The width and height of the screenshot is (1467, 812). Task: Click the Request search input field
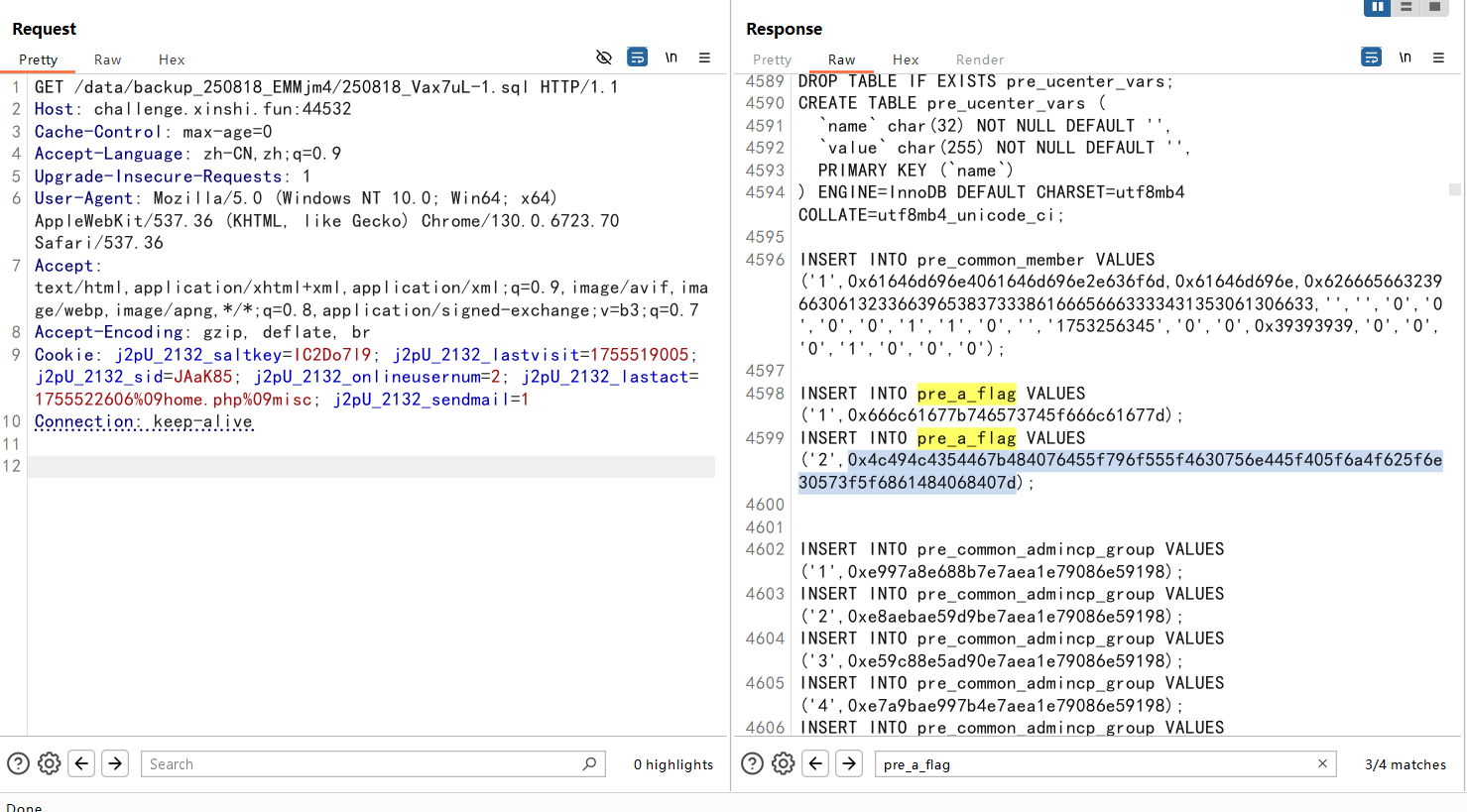click(x=362, y=763)
